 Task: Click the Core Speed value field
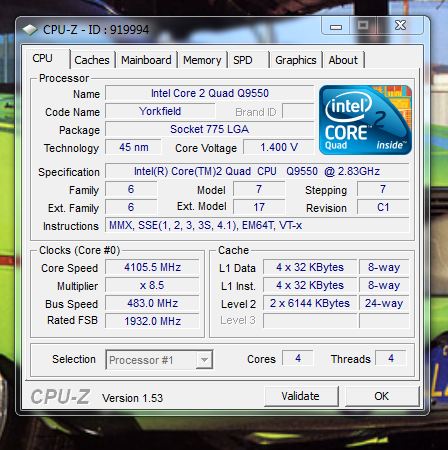coord(152,267)
